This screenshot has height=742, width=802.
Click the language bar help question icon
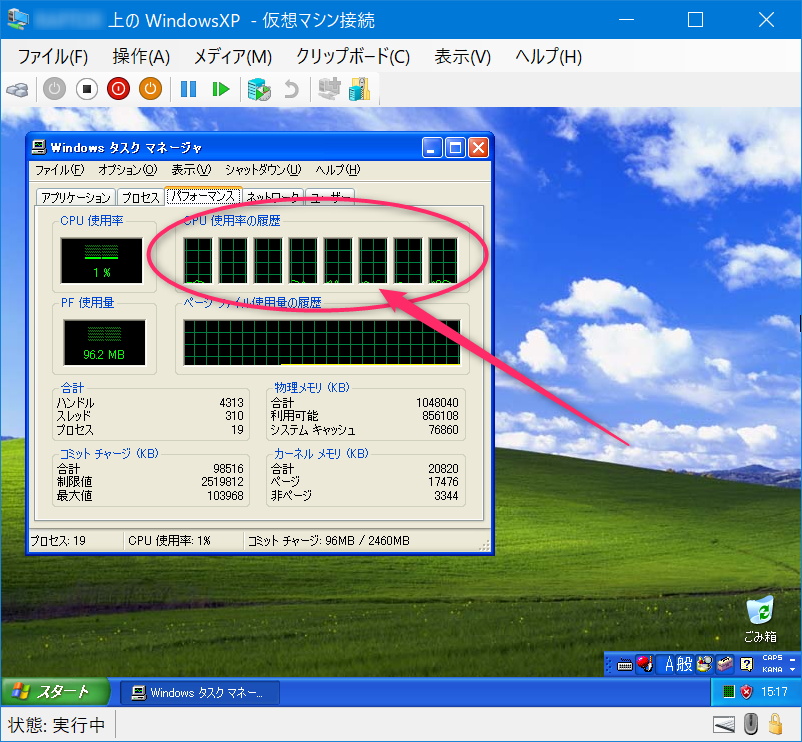[746, 665]
